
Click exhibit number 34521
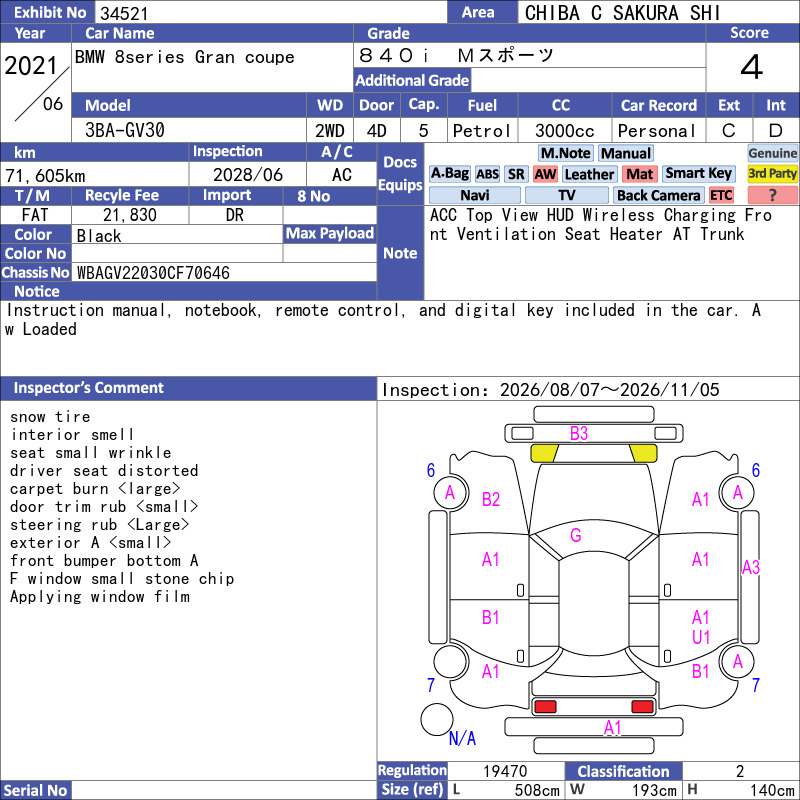coord(124,13)
